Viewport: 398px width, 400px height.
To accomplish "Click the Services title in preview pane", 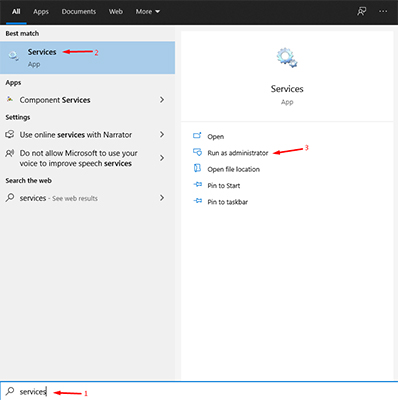I will pyautogui.click(x=287, y=89).
